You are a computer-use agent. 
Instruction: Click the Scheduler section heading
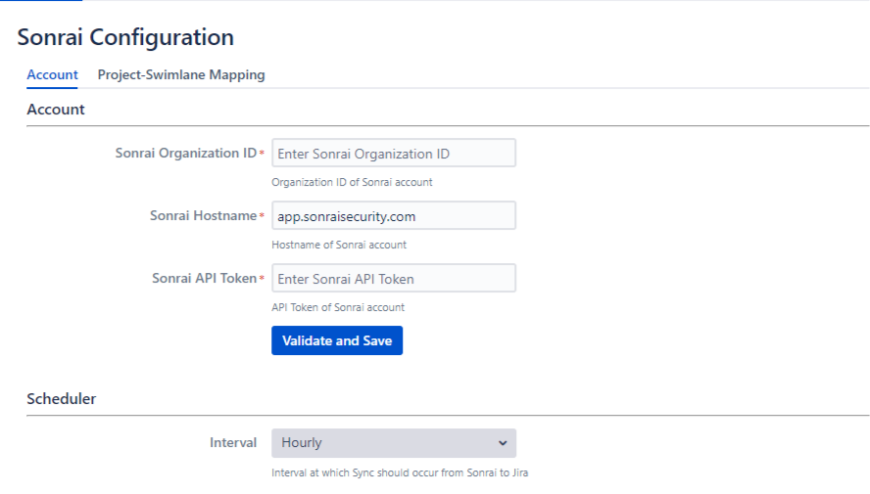(x=61, y=399)
